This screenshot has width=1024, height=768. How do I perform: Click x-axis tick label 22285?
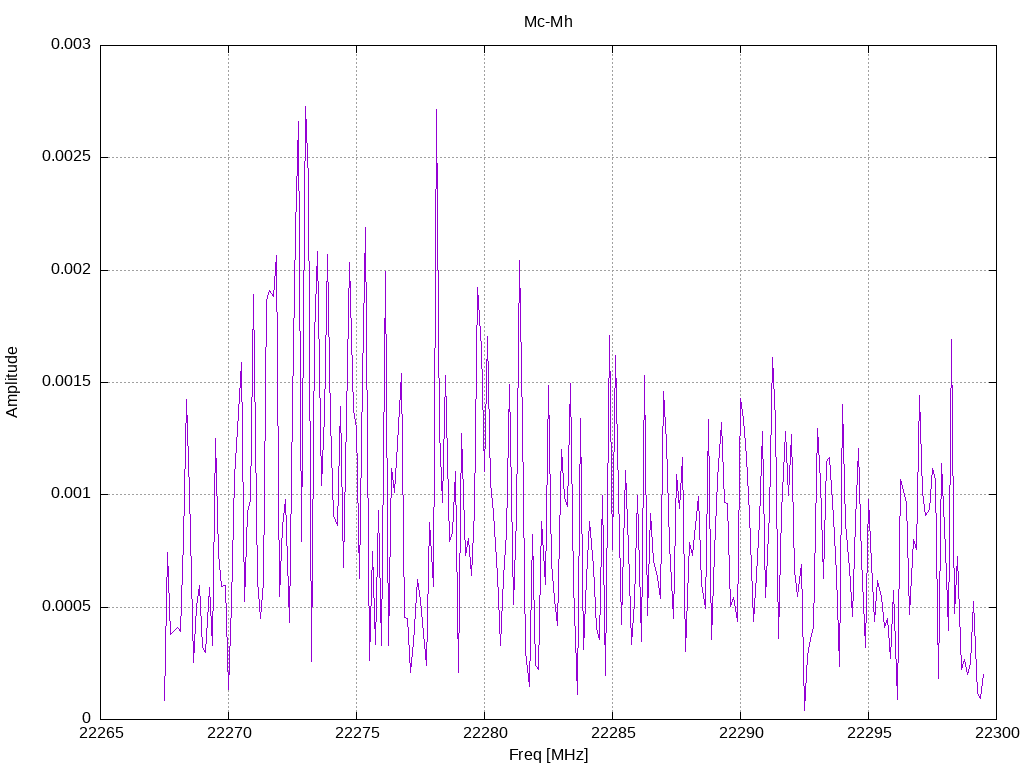point(613,733)
